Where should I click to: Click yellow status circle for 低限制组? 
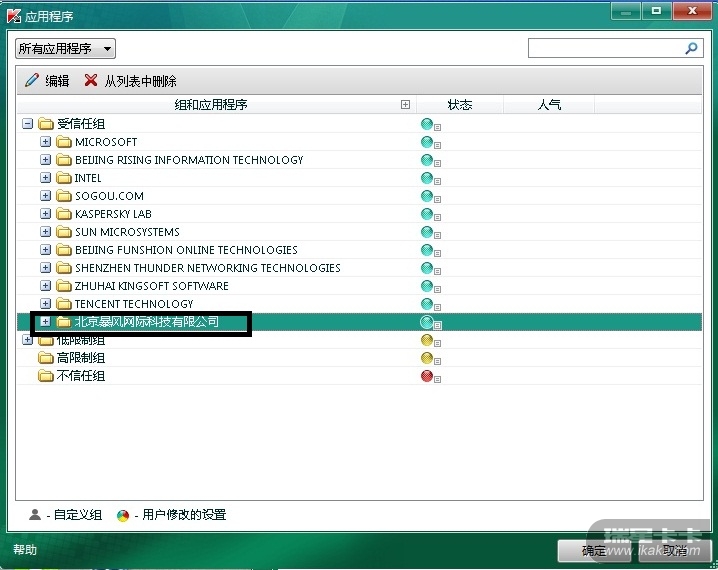[427, 340]
